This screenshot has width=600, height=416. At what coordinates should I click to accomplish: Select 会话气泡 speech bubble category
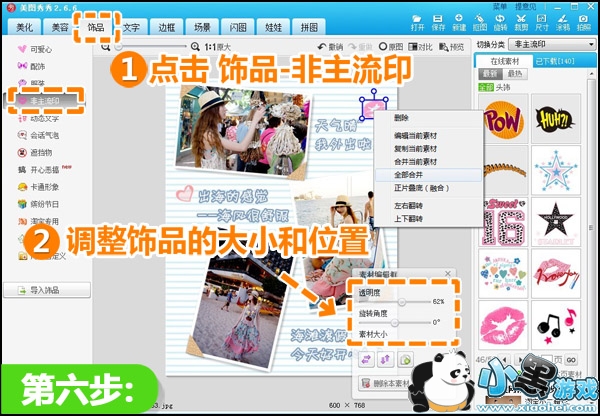click(x=39, y=135)
